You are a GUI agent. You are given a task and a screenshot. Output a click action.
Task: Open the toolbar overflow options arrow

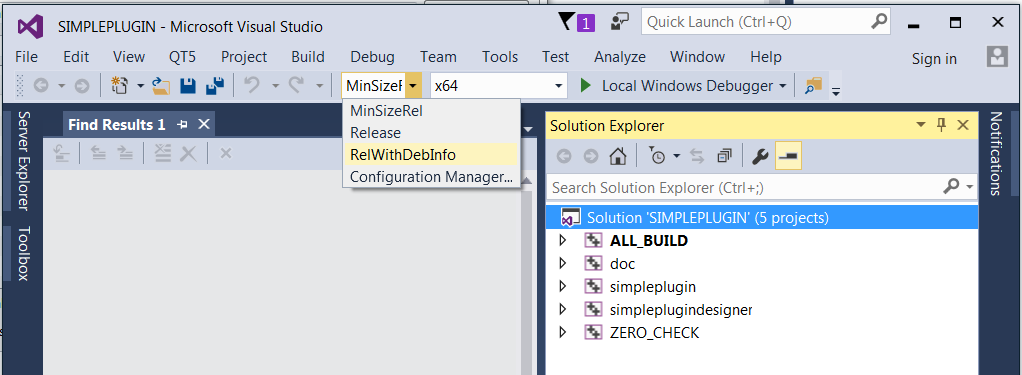[x=836, y=91]
